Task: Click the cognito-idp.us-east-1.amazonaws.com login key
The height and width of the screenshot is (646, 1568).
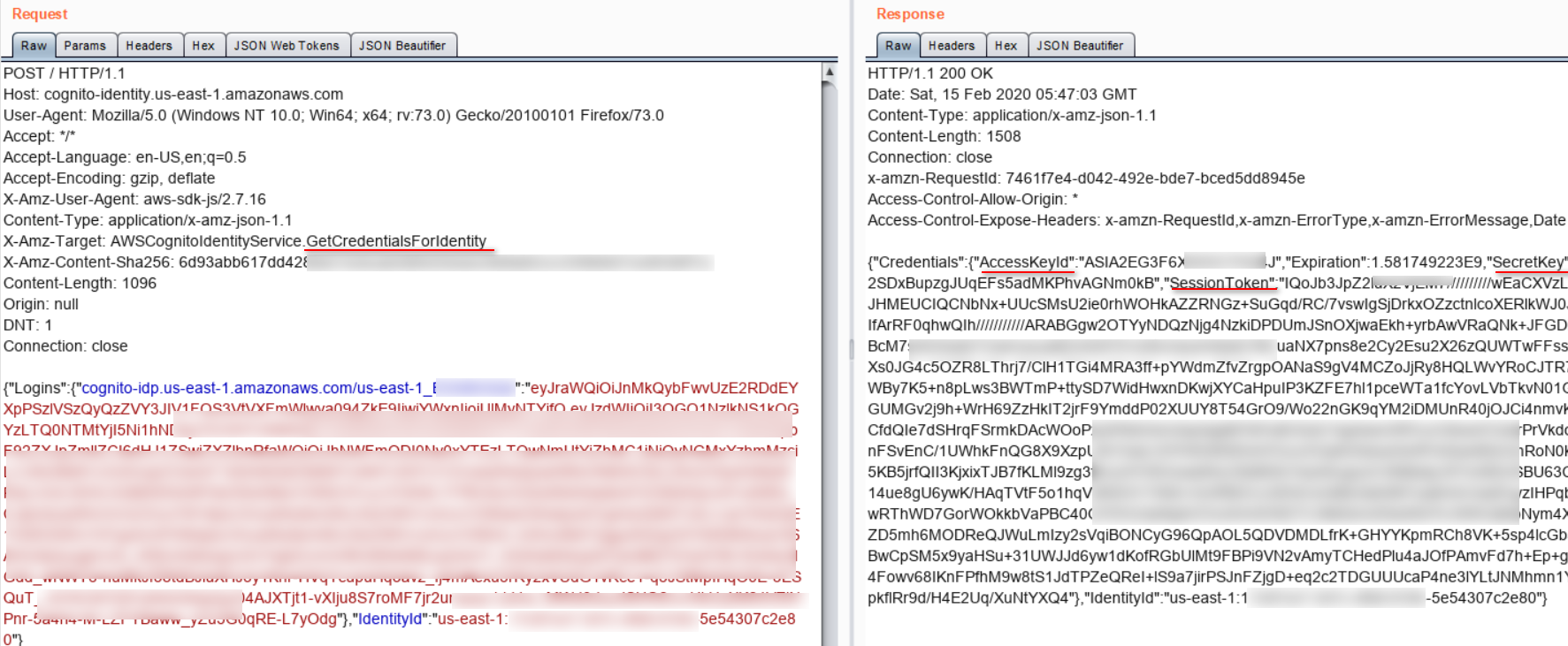Action: pyautogui.click(x=298, y=388)
